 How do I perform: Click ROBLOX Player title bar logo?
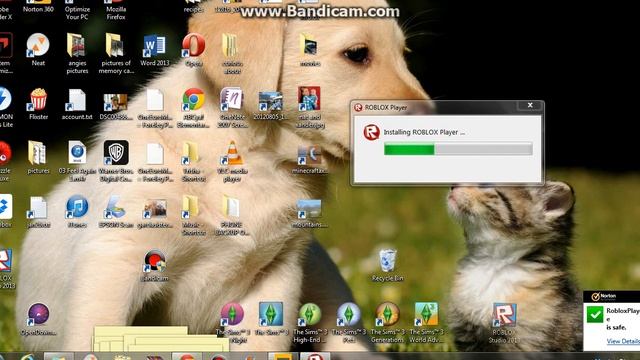pos(358,107)
